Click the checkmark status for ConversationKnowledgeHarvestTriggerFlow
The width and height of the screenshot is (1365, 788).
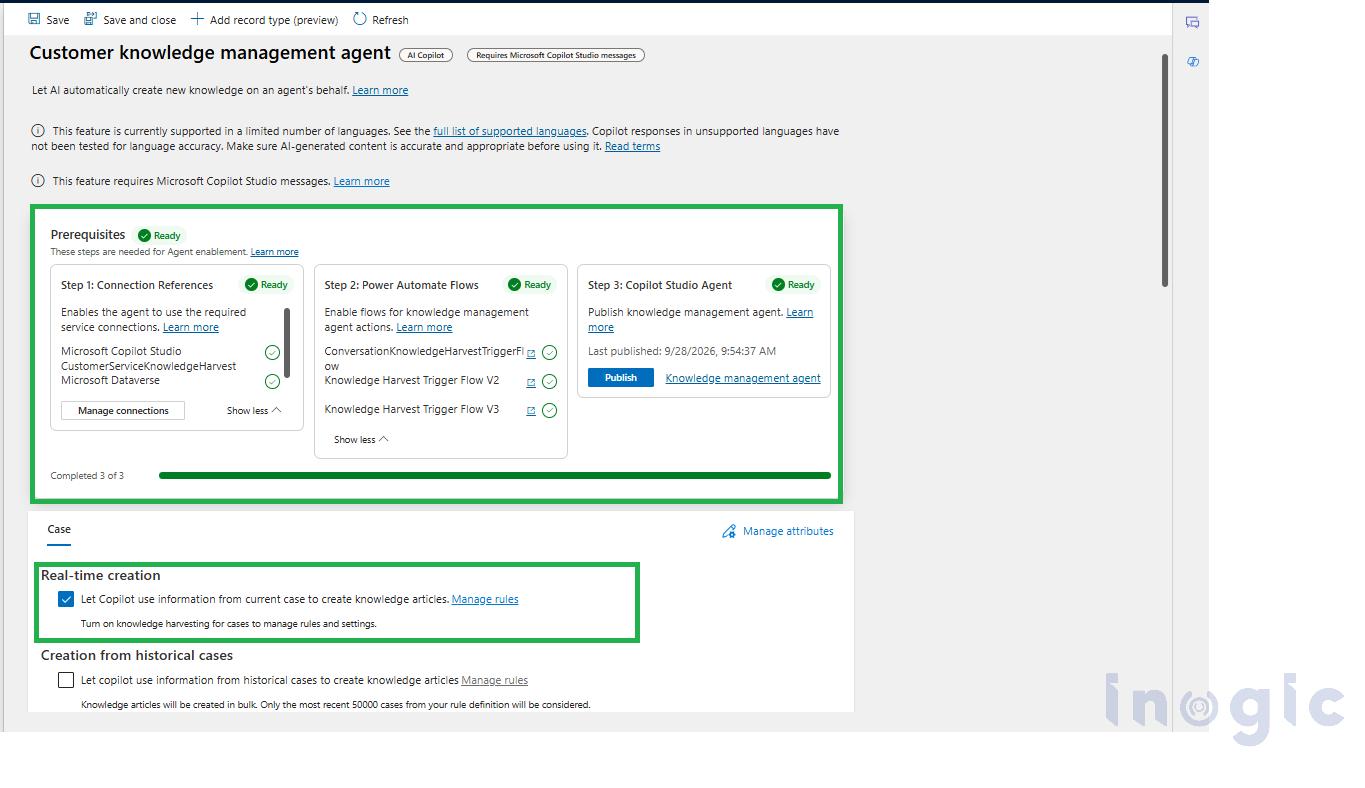point(549,352)
